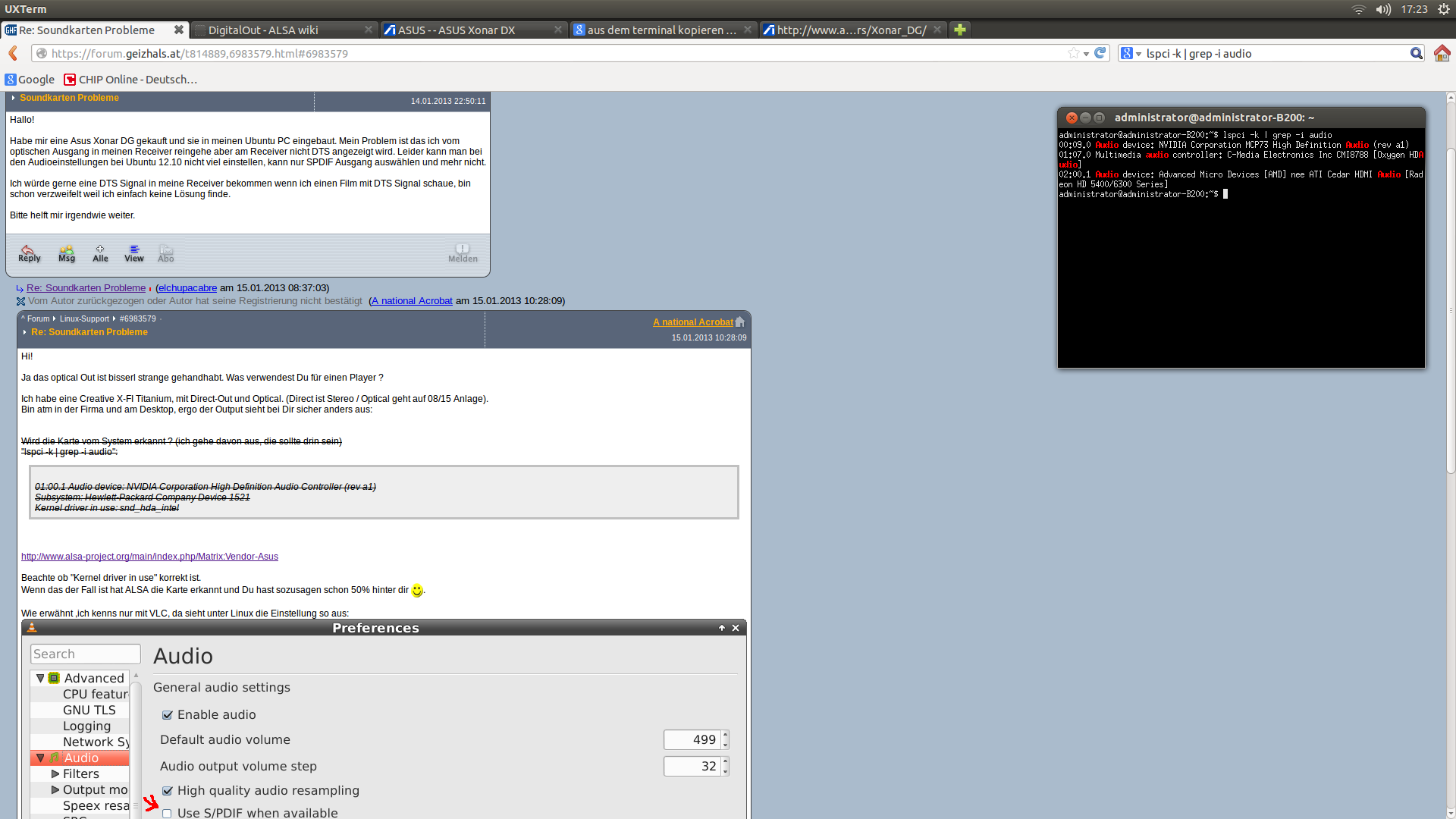Click the Melden report icon
The width and height of the screenshot is (1456, 819).
pos(463,253)
